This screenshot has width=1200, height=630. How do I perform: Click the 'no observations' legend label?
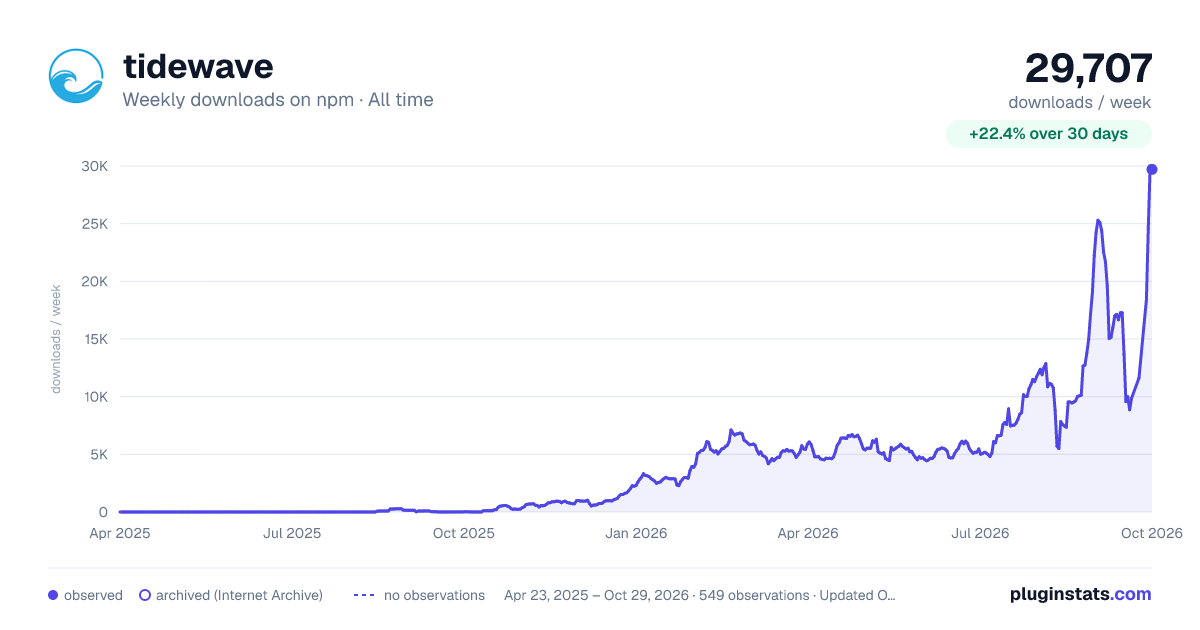coord(434,595)
